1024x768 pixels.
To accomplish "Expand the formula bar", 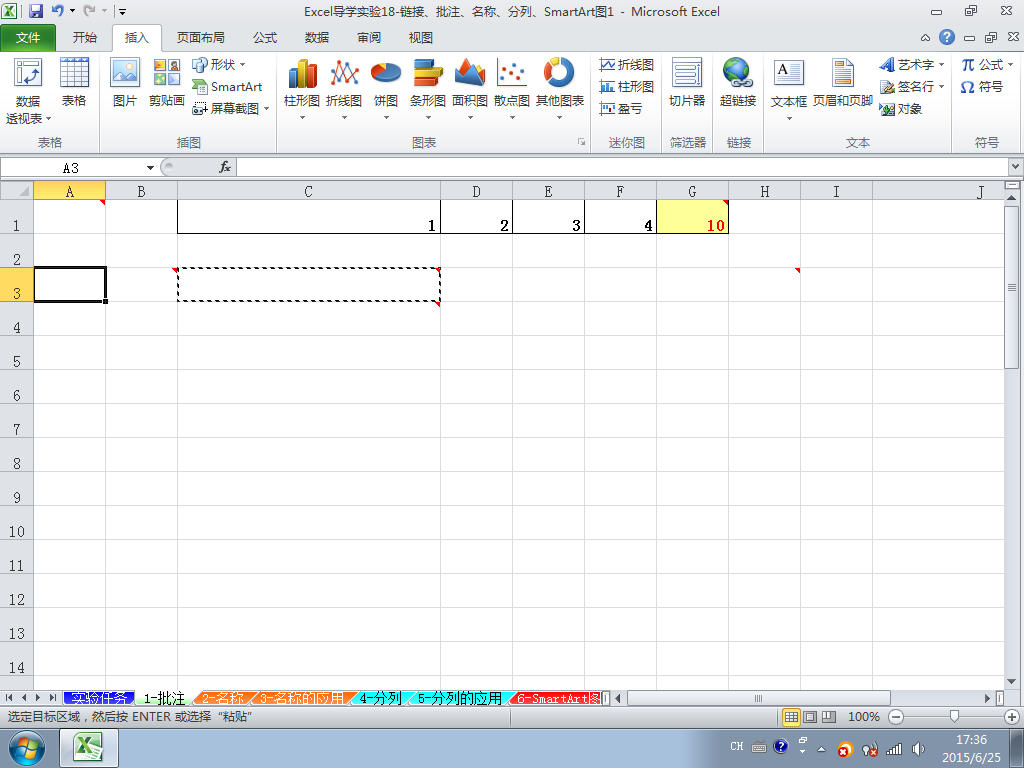I will point(1016,167).
